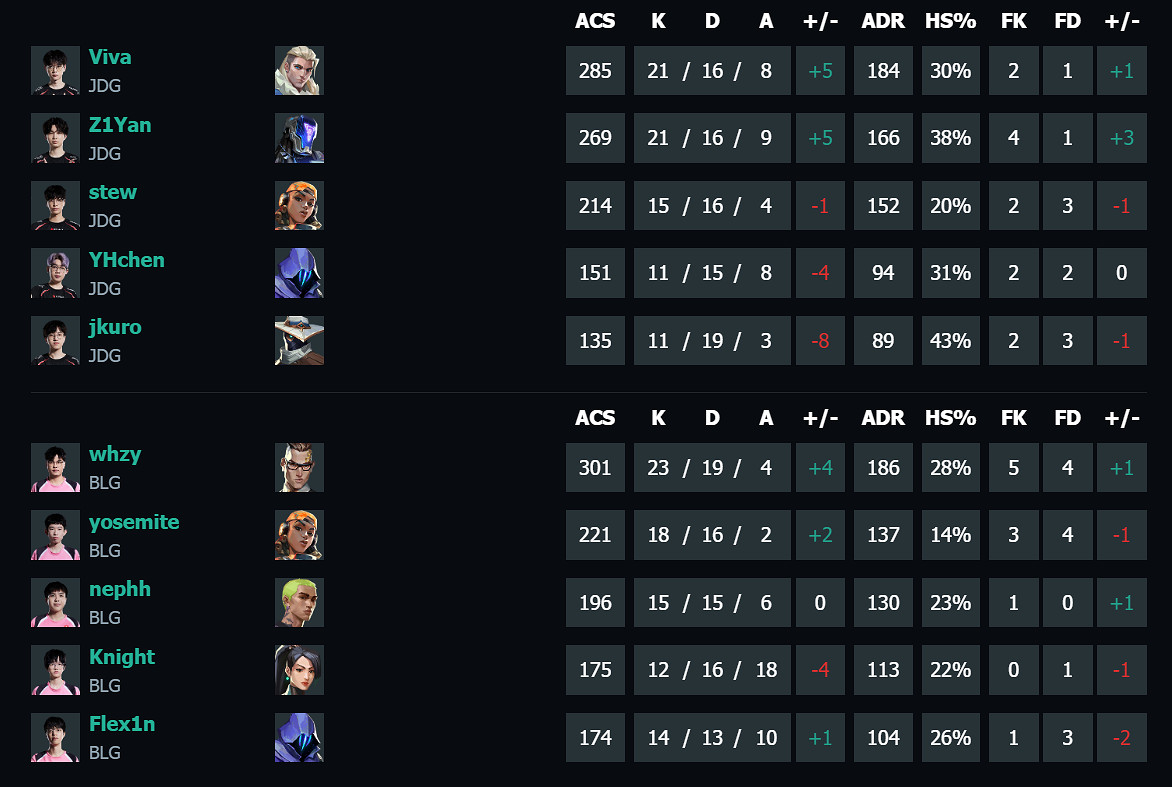
Task: Open Viva's player profile
Action: click(x=110, y=57)
